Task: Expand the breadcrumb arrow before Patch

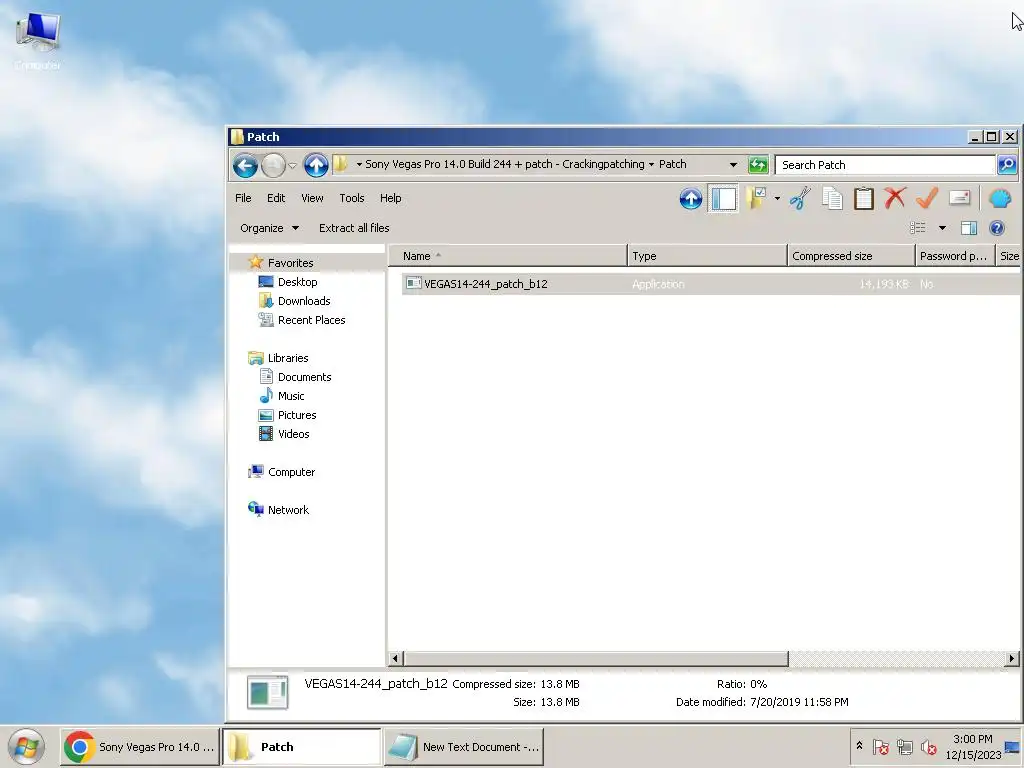Action: pos(651,165)
